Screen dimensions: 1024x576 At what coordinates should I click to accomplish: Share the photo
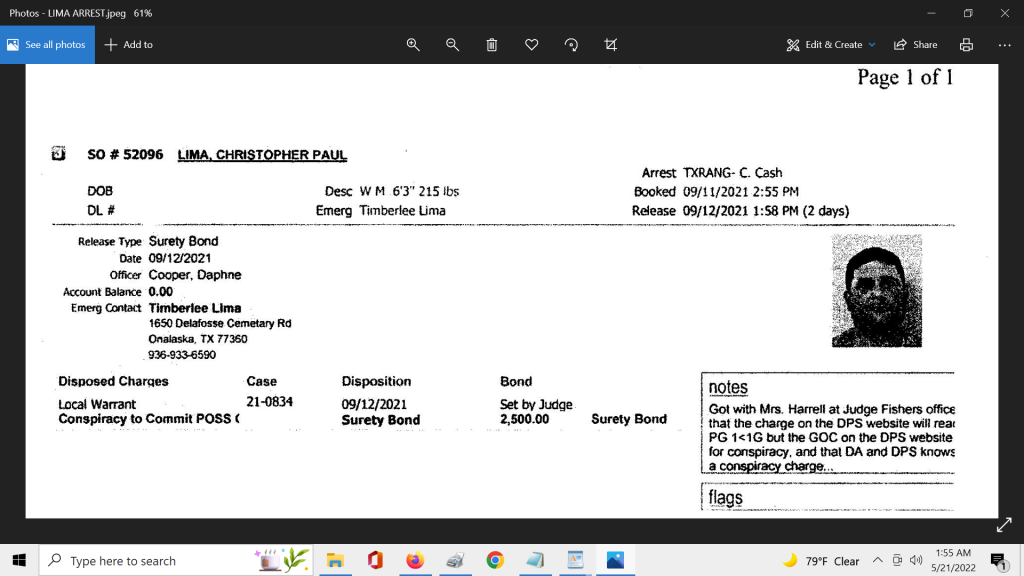(x=916, y=44)
